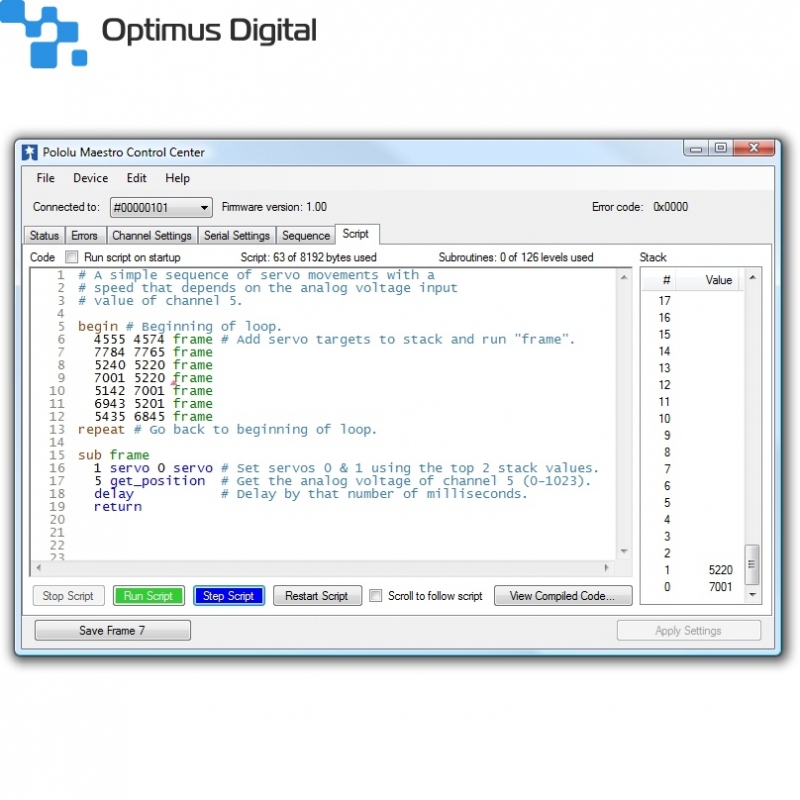Click code line '5435 6845 frame'
800x800 pixels.
153,416
